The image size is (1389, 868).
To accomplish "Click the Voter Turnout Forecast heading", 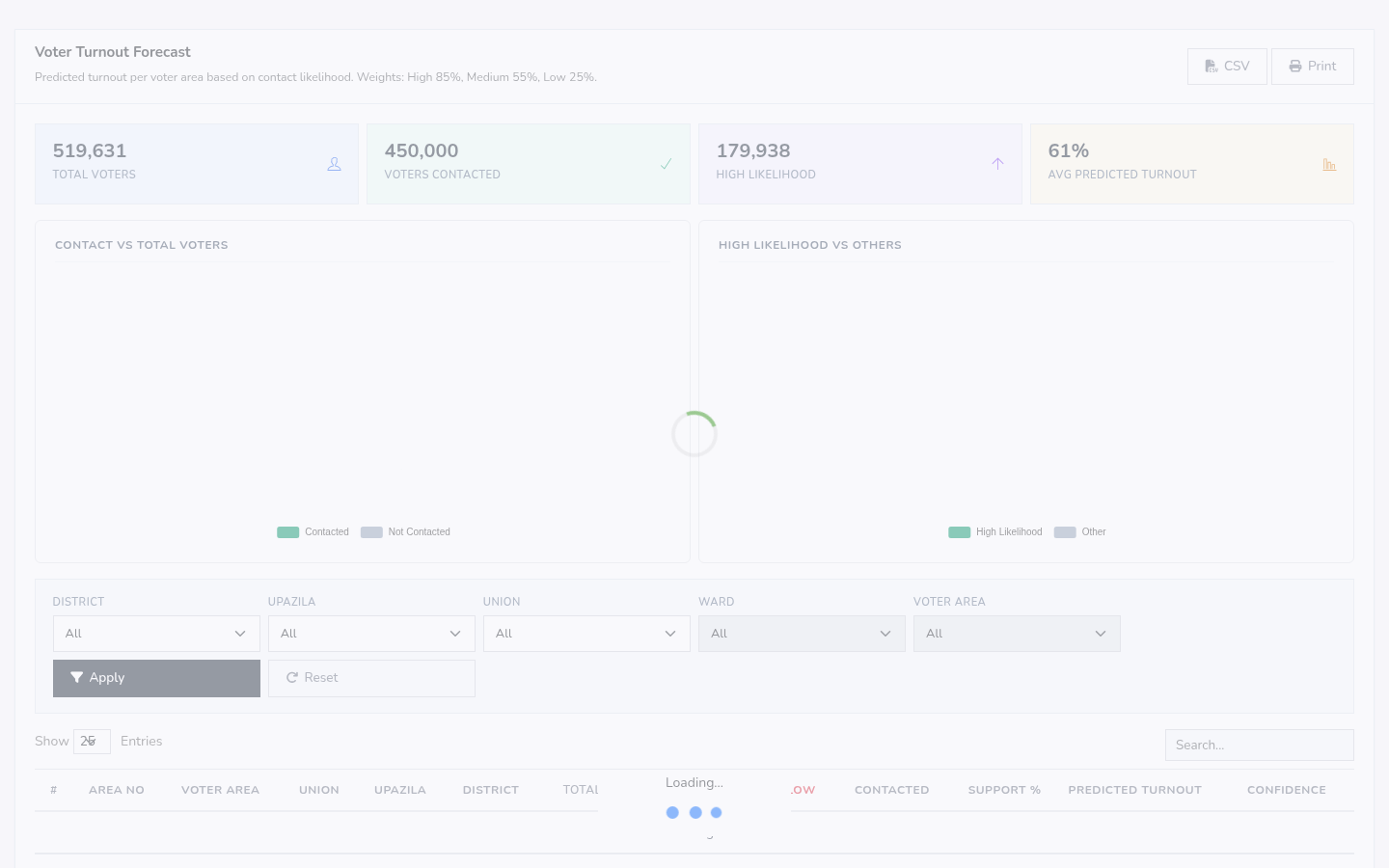I will [113, 52].
